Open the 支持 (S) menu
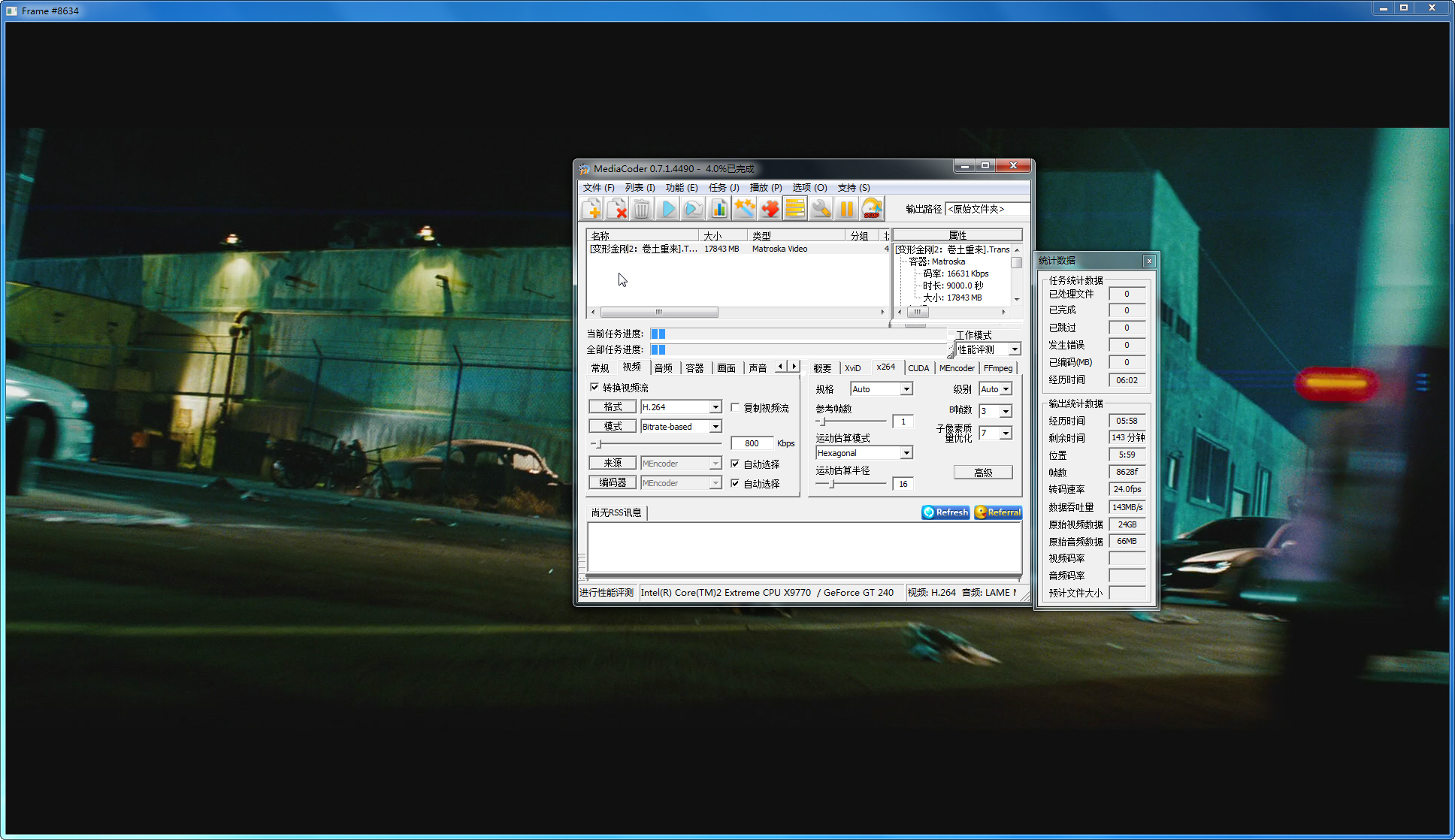This screenshot has height=840, width=1455. [x=854, y=188]
